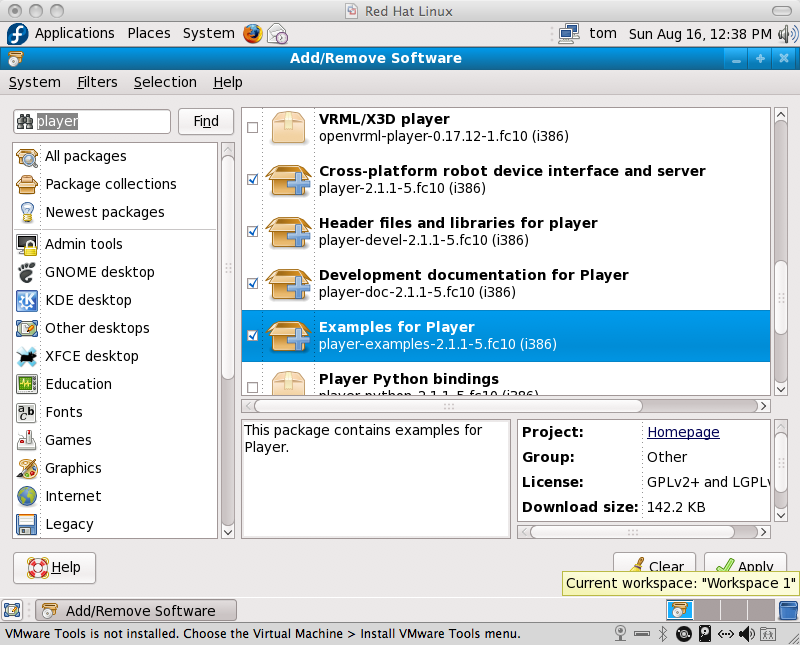800x645 pixels.
Task: Check the VRML/X3D player package checkbox
Action: coord(252,128)
